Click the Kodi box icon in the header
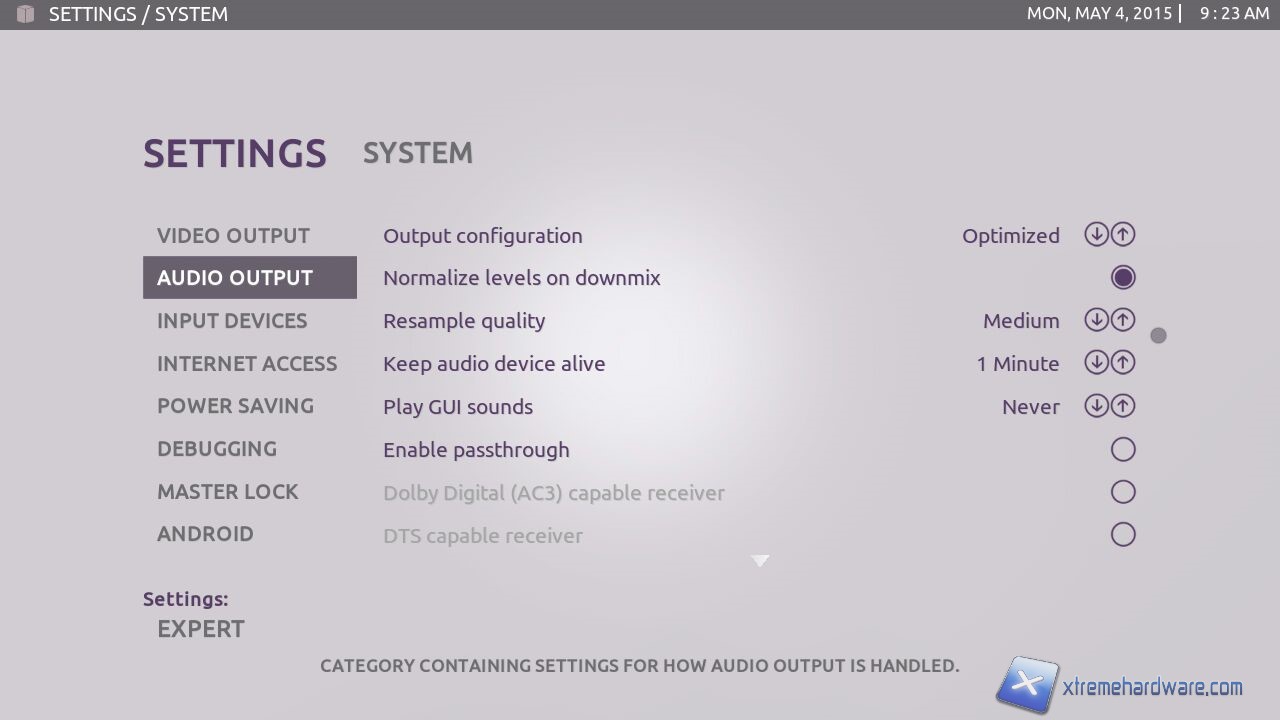This screenshot has height=720, width=1280. (26, 14)
